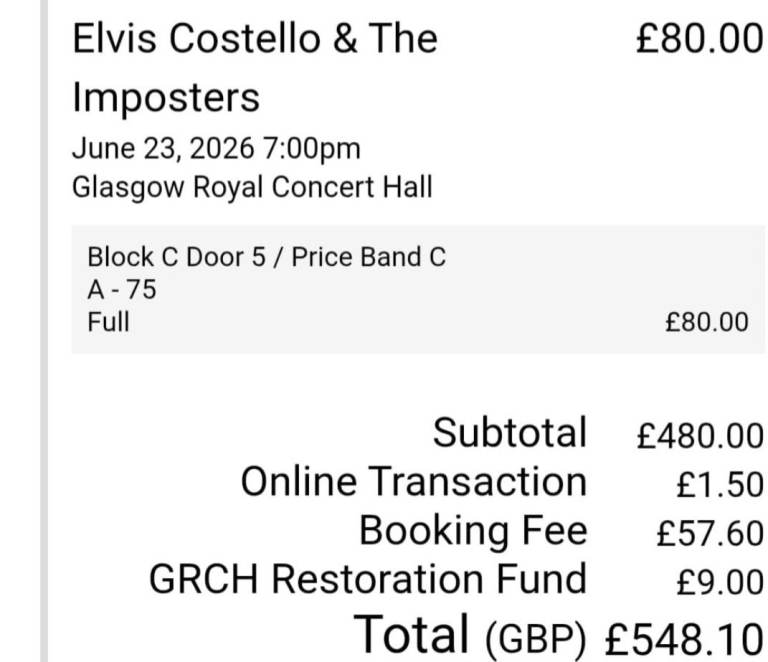Click the Full ticket type label

(108, 322)
